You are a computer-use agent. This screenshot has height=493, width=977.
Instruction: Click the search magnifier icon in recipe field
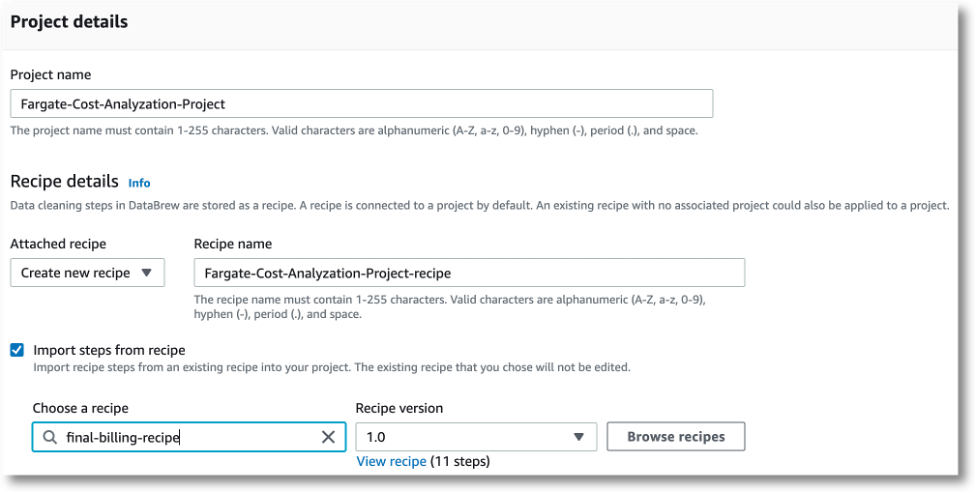click(x=50, y=438)
